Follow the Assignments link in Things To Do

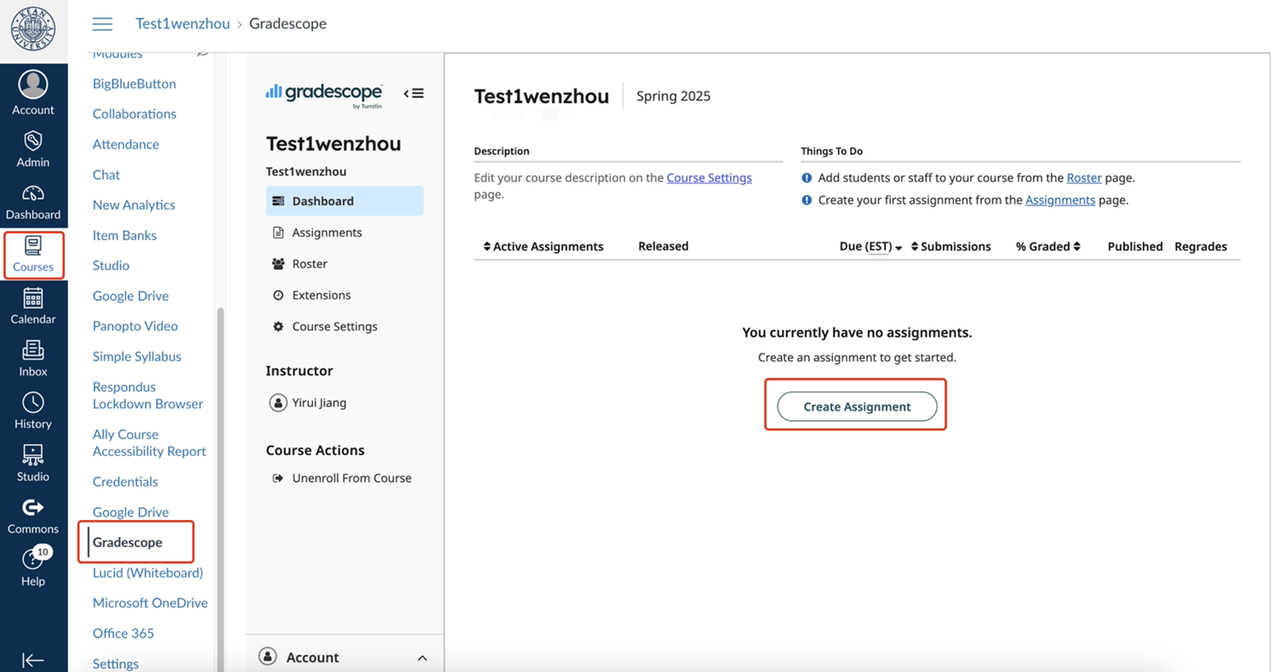click(x=1060, y=200)
